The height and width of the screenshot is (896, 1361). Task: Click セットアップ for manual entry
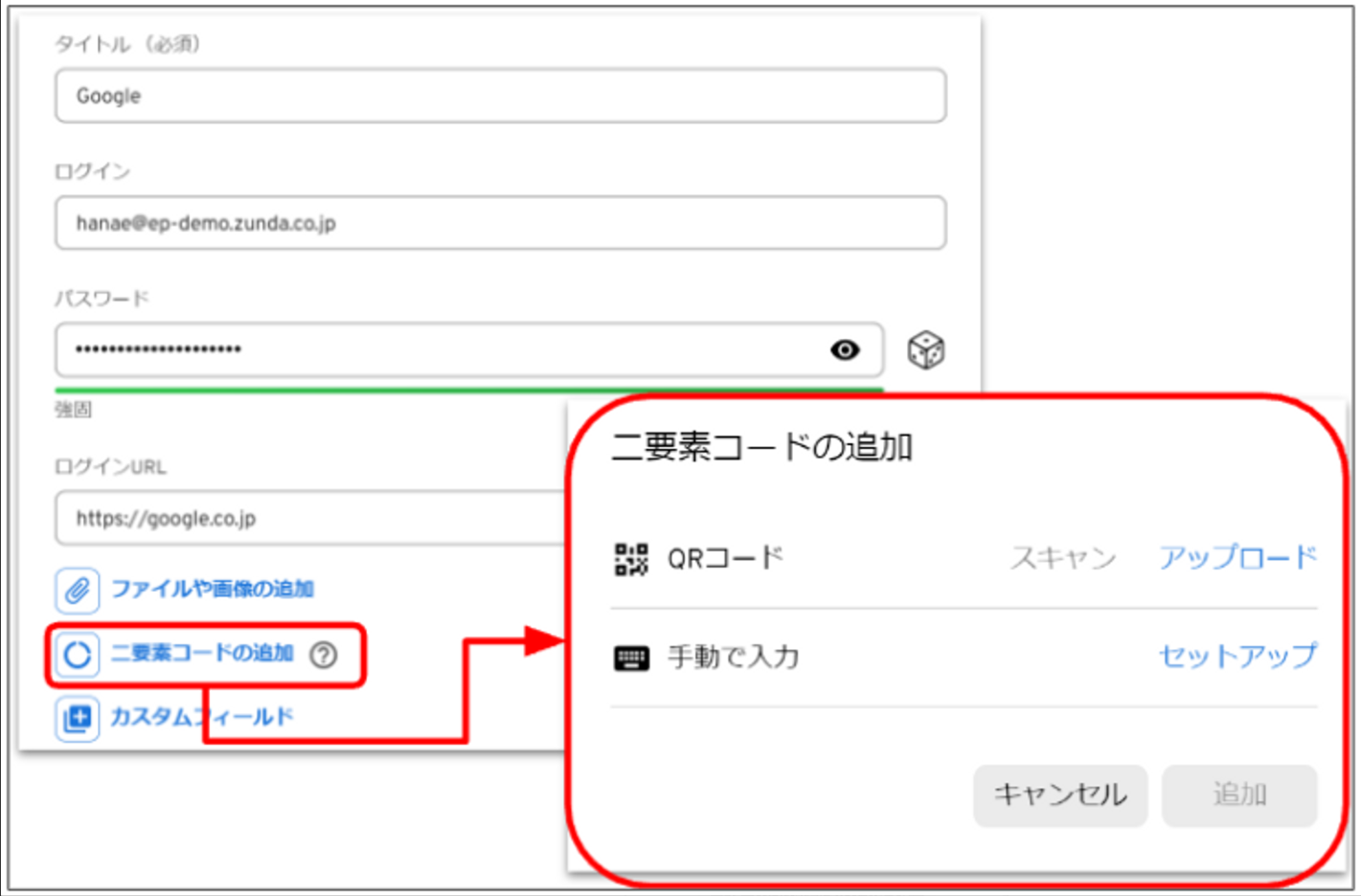(1238, 657)
